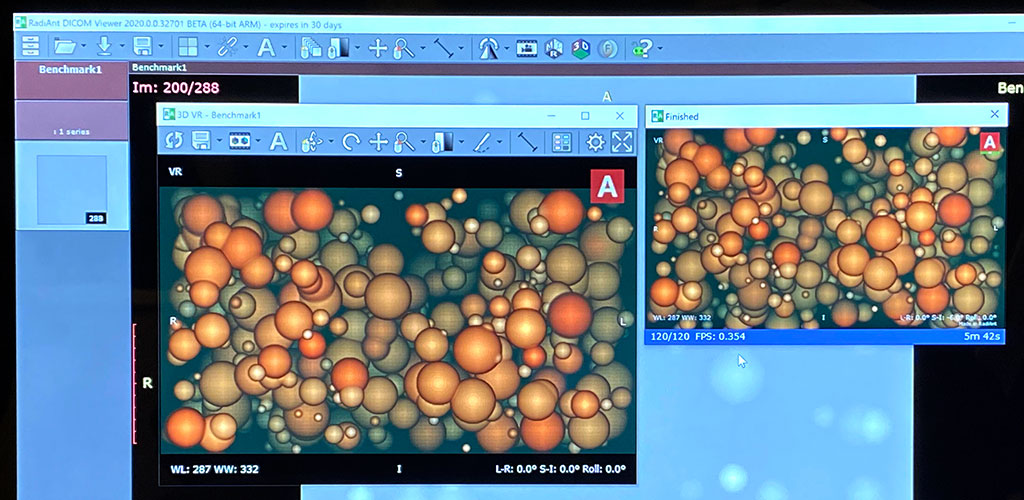Screen dimensions: 1024x500
Task: Open the MPR reconstruction cube icon
Action: [554, 48]
